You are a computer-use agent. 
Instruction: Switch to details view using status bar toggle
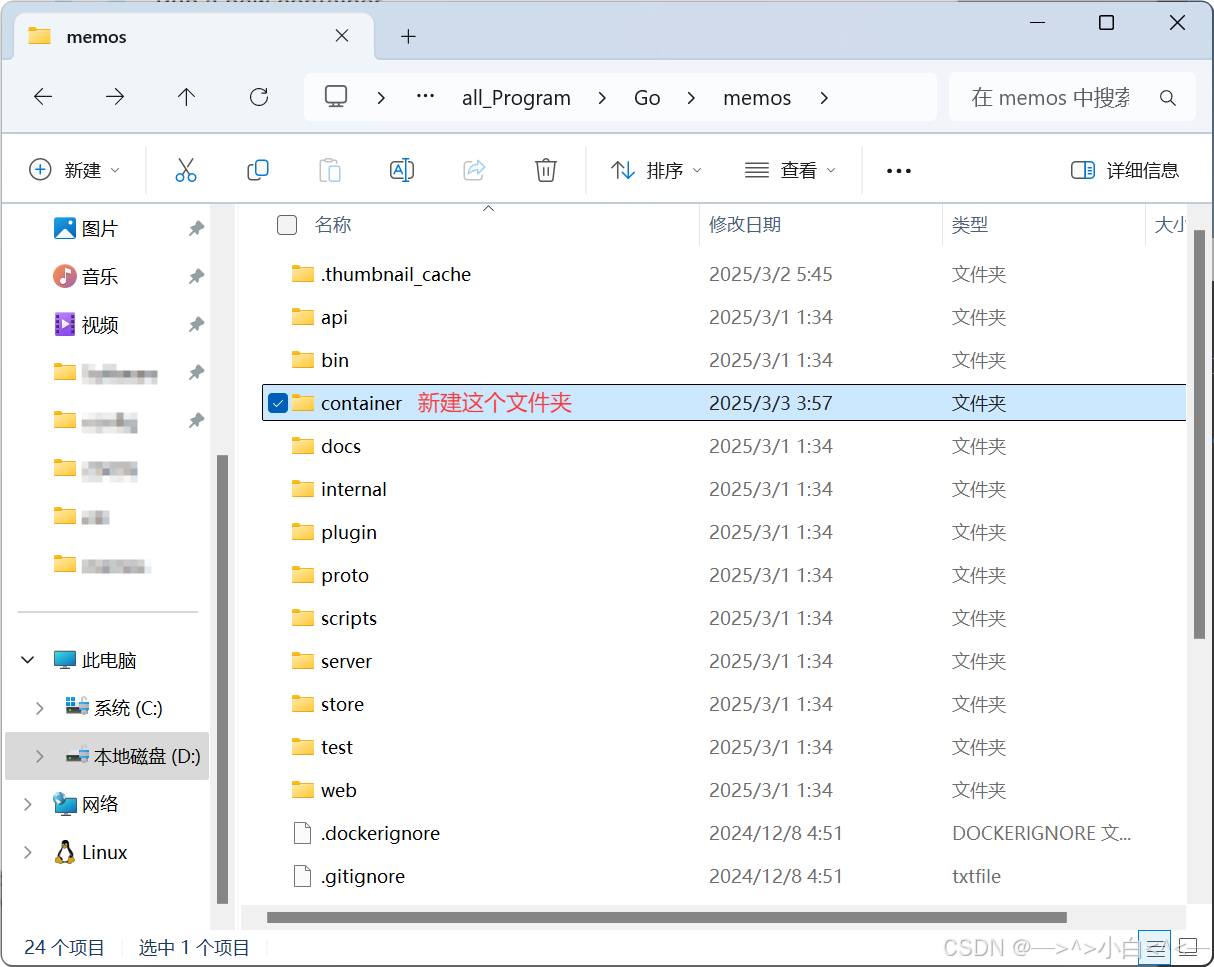(1155, 948)
